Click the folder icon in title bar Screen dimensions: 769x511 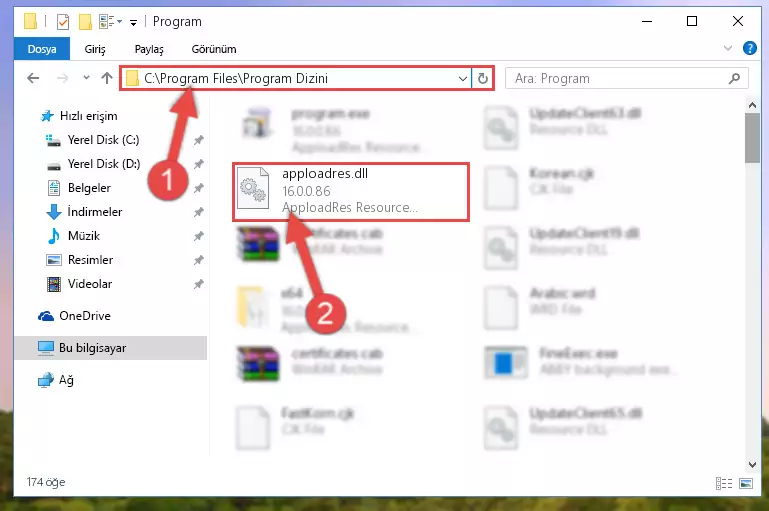[30, 21]
